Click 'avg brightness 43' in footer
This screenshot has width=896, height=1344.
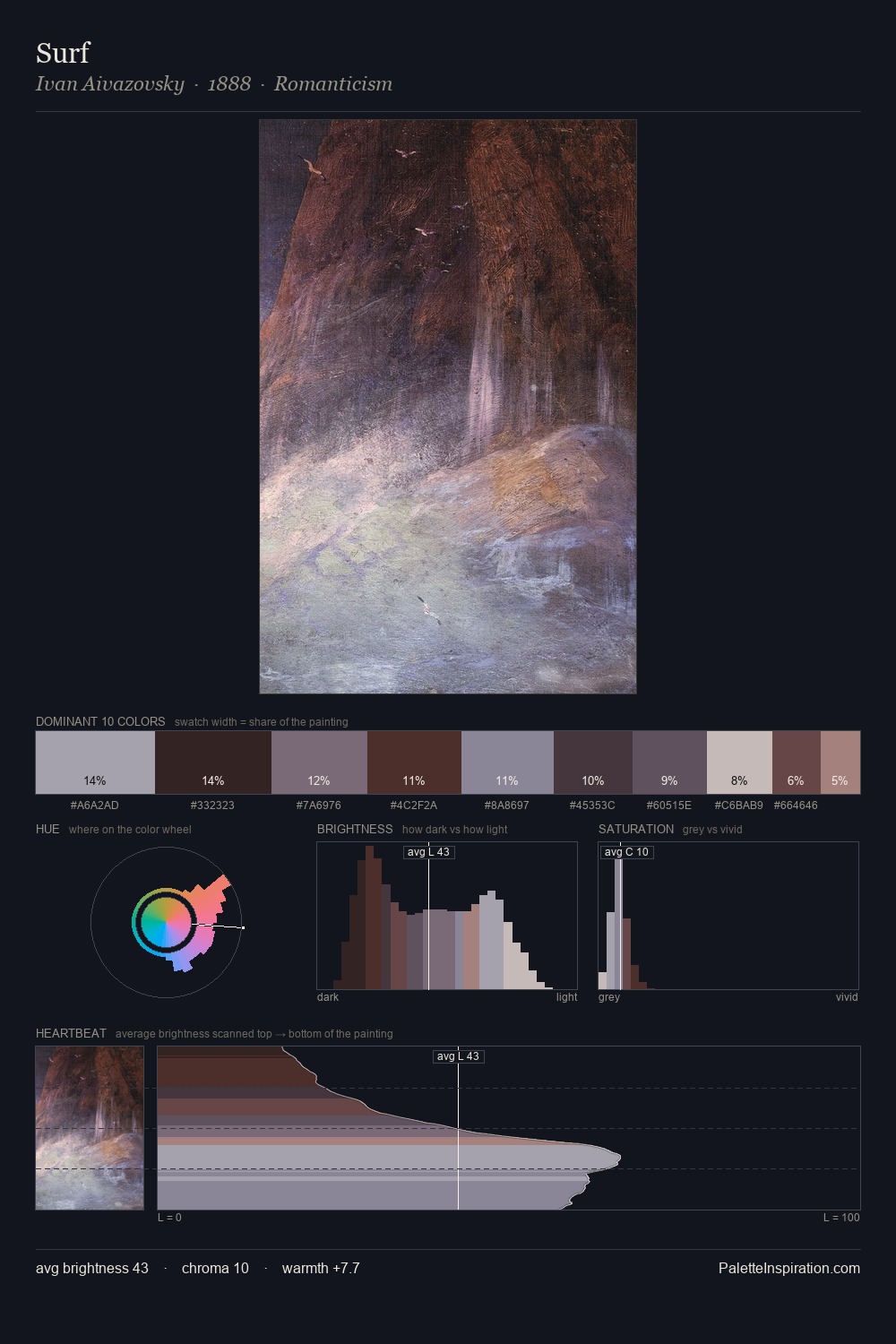tap(92, 1268)
